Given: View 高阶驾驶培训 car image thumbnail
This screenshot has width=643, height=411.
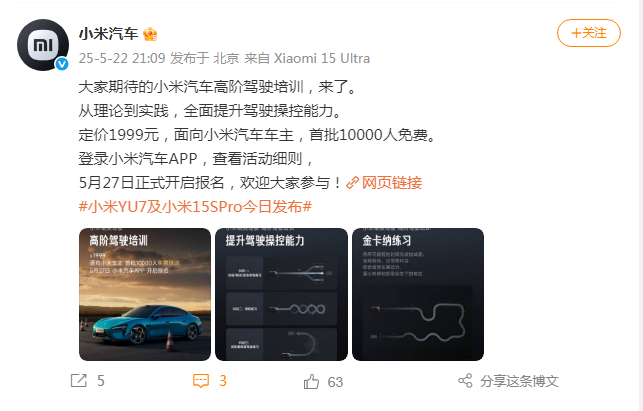Looking at the screenshot, I should (145, 294).
